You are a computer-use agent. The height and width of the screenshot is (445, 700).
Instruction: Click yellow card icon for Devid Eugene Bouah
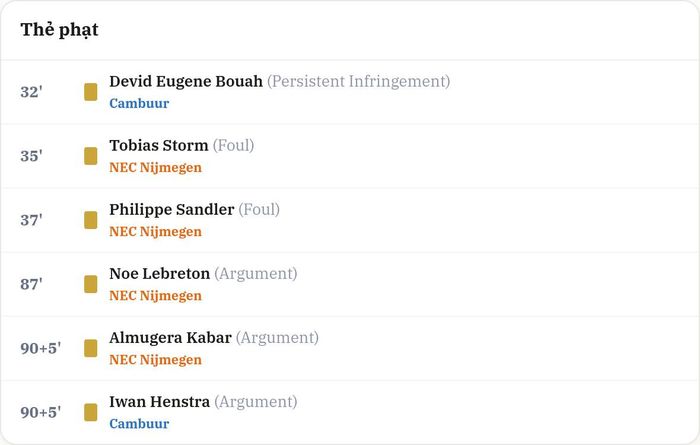[91, 92]
